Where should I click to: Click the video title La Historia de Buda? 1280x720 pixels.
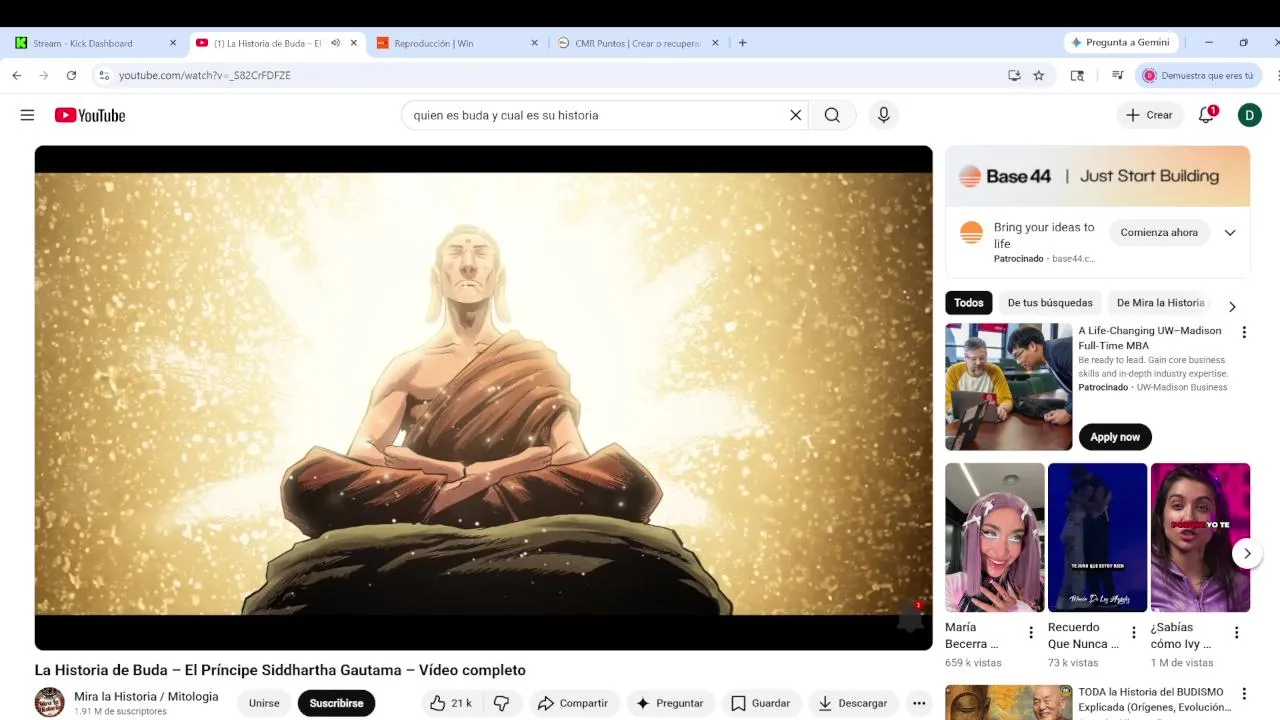(280, 670)
